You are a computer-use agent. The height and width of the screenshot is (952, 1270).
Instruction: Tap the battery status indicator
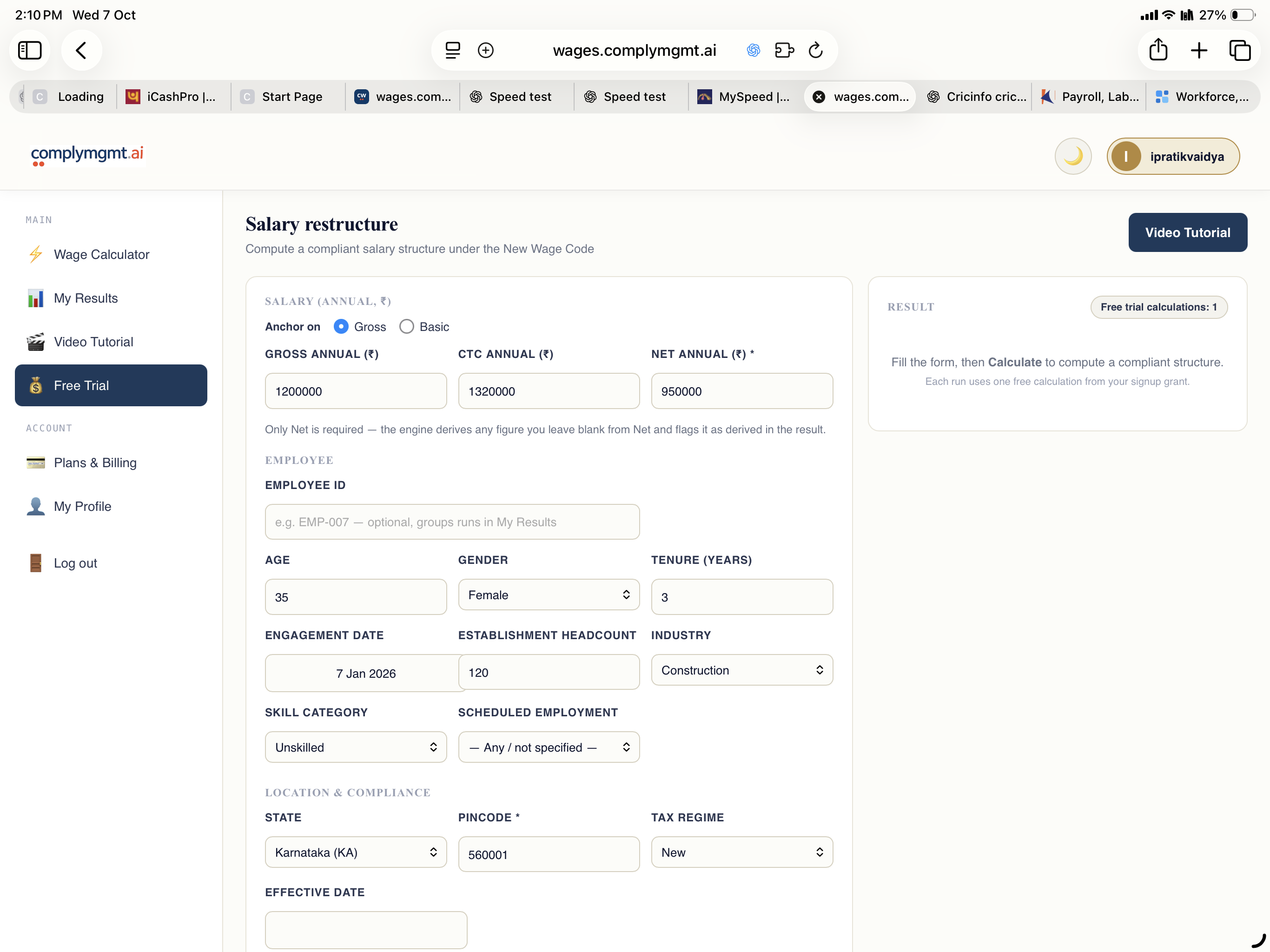pyautogui.click(x=1244, y=15)
